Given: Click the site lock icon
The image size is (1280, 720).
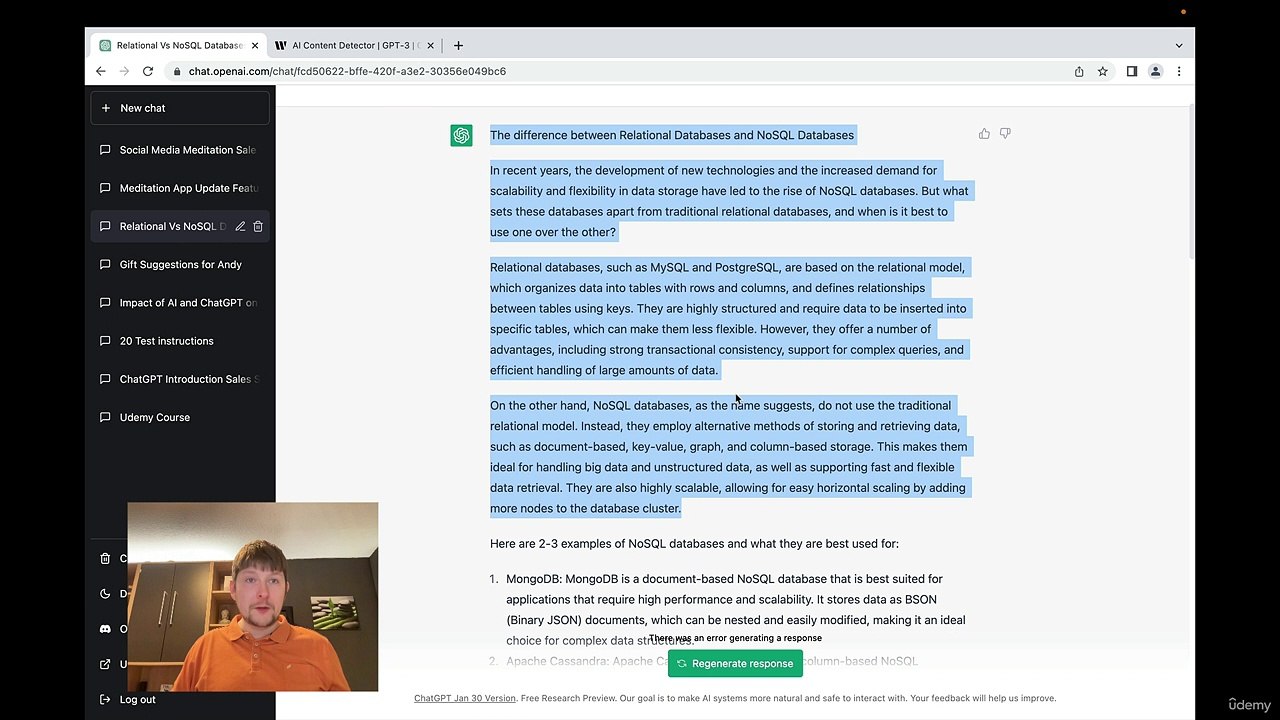Looking at the screenshot, I should (x=177, y=71).
